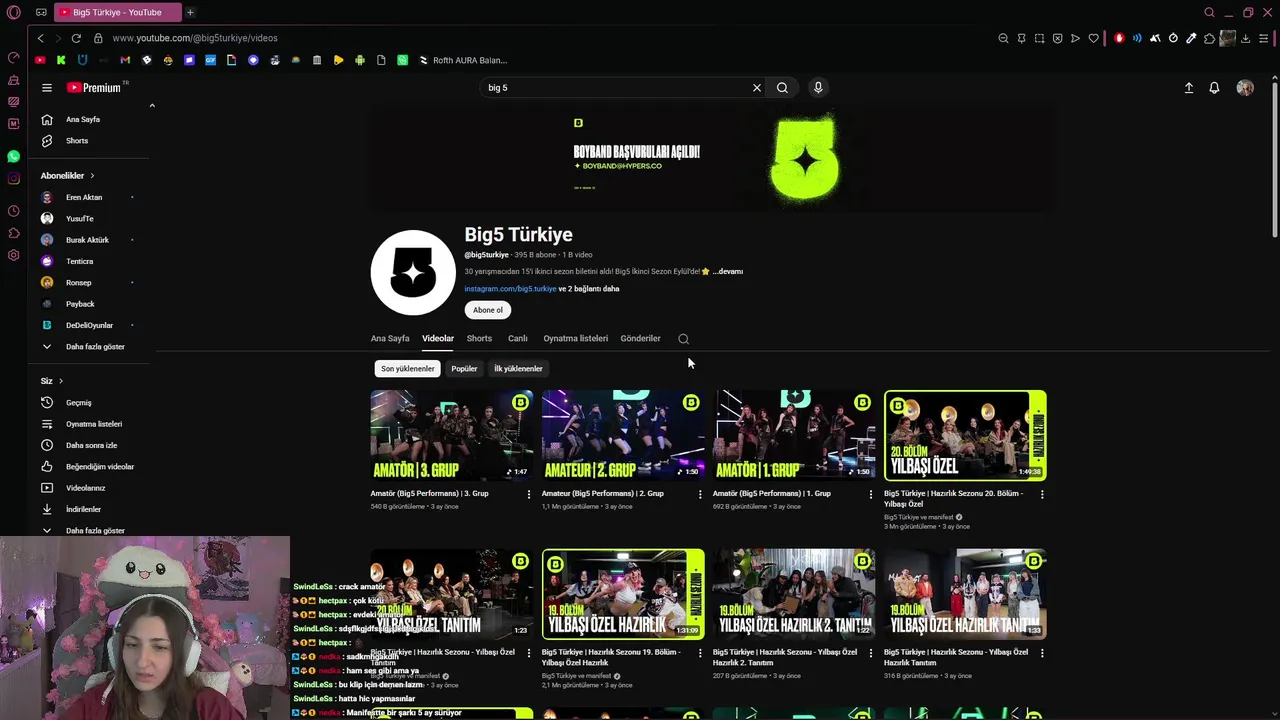Open the YouTube account avatar menu
The width and height of the screenshot is (1280, 720).
click(x=1245, y=88)
